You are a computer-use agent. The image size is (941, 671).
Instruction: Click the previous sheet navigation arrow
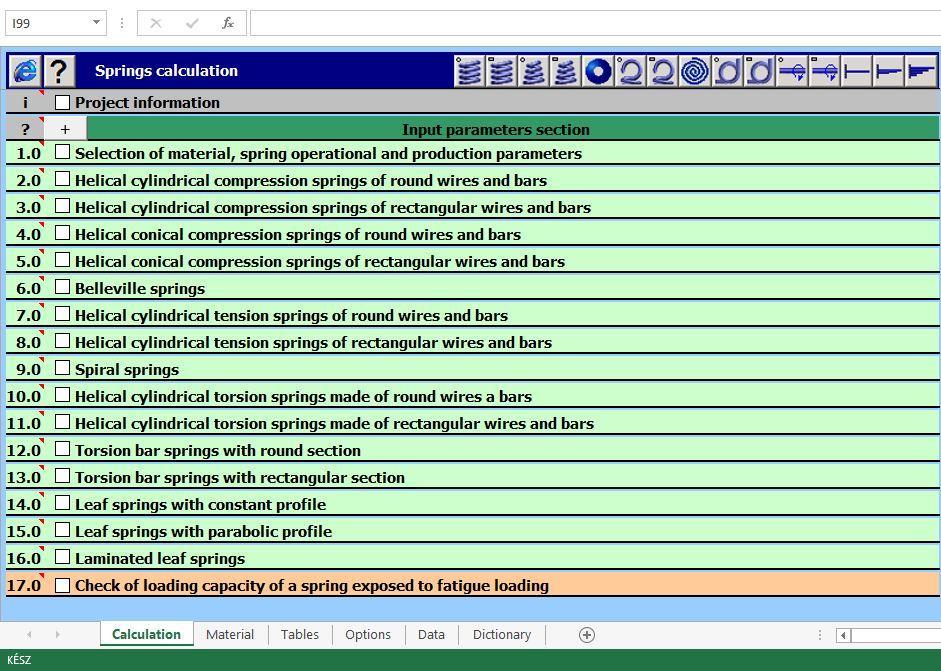(x=29, y=634)
